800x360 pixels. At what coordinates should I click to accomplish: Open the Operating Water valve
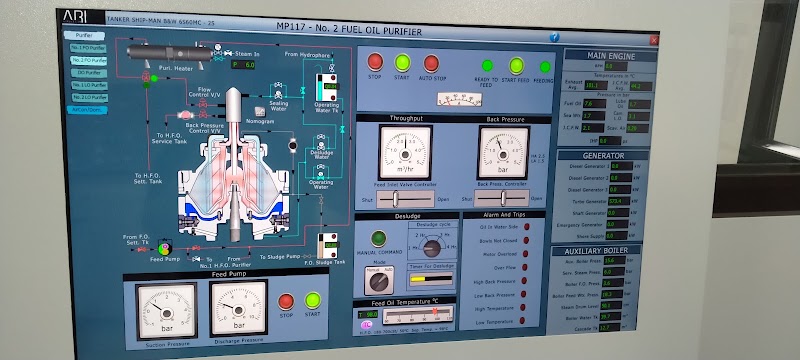click(321, 176)
